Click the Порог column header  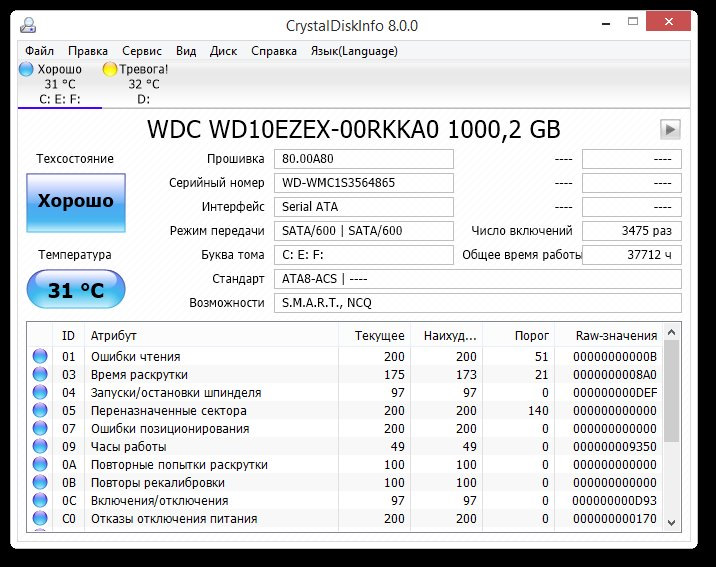[518, 336]
